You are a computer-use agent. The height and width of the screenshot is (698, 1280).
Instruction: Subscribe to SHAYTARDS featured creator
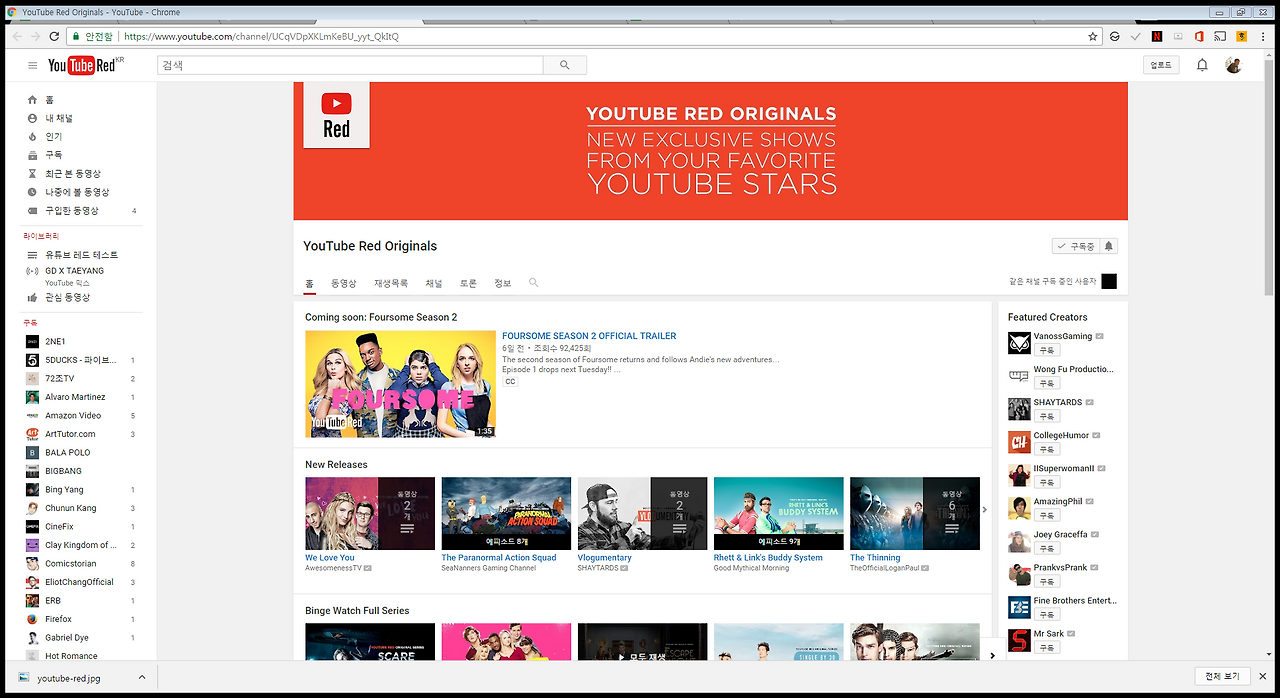point(1046,416)
